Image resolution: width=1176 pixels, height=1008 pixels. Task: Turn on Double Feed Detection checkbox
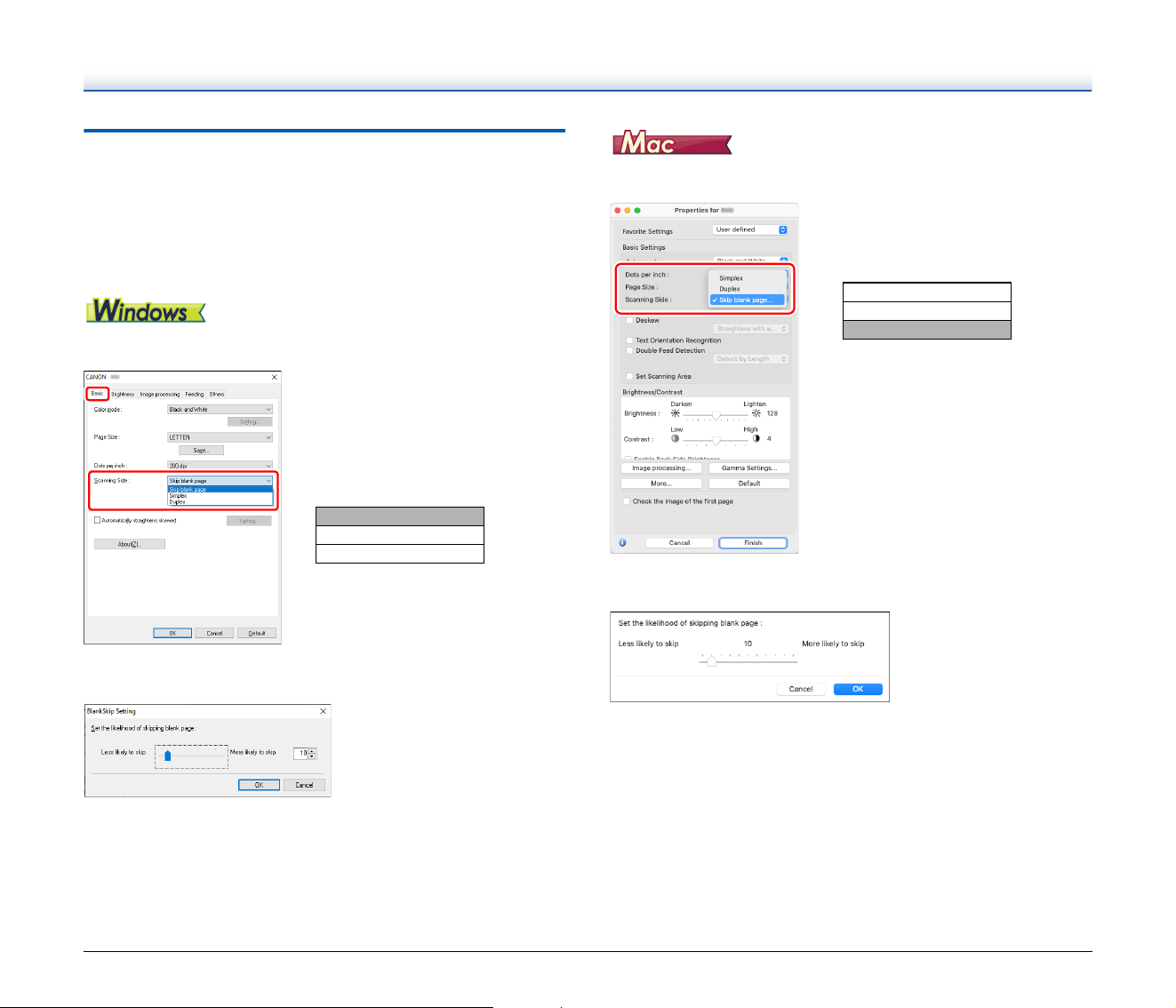point(630,350)
